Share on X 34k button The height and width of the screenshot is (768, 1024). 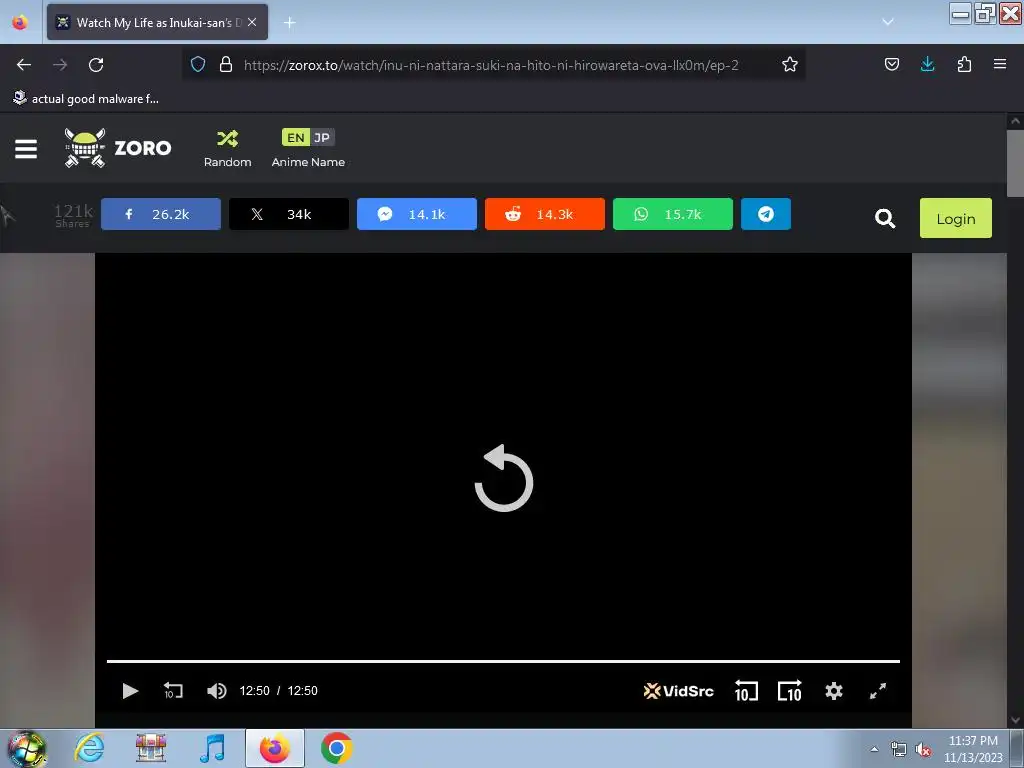(x=289, y=214)
